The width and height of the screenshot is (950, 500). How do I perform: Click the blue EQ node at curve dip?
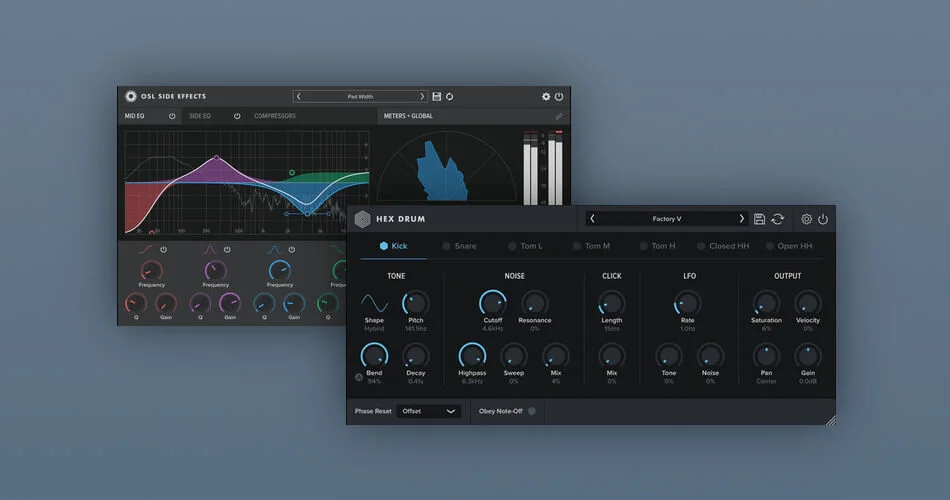(308, 213)
